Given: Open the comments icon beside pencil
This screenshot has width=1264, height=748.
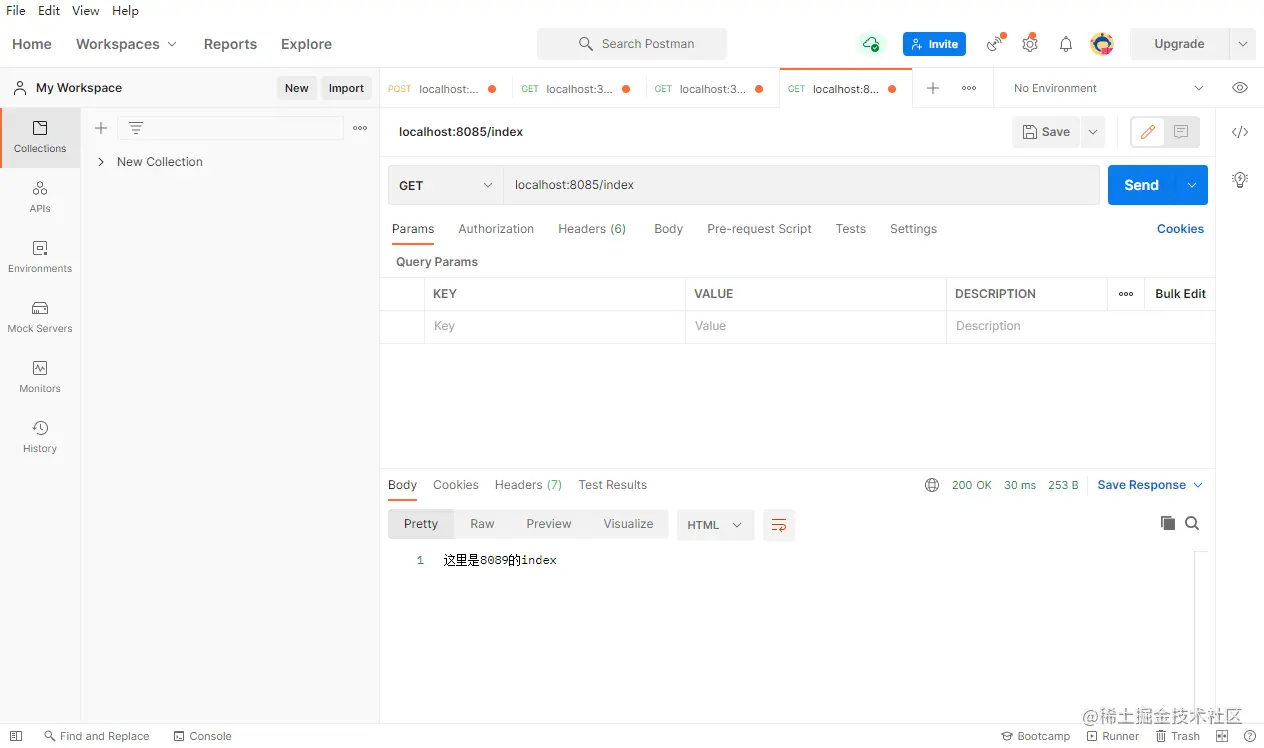Looking at the screenshot, I should click(1181, 132).
